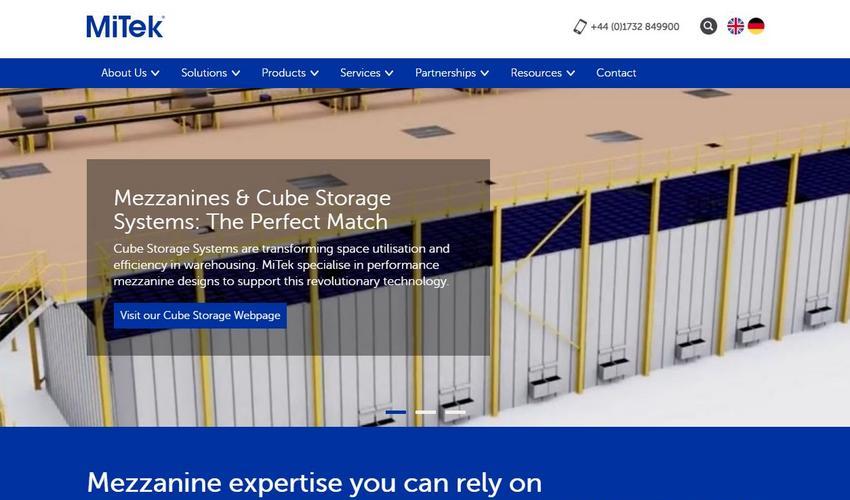Expand the Solutions dropdown chevron

(236, 73)
